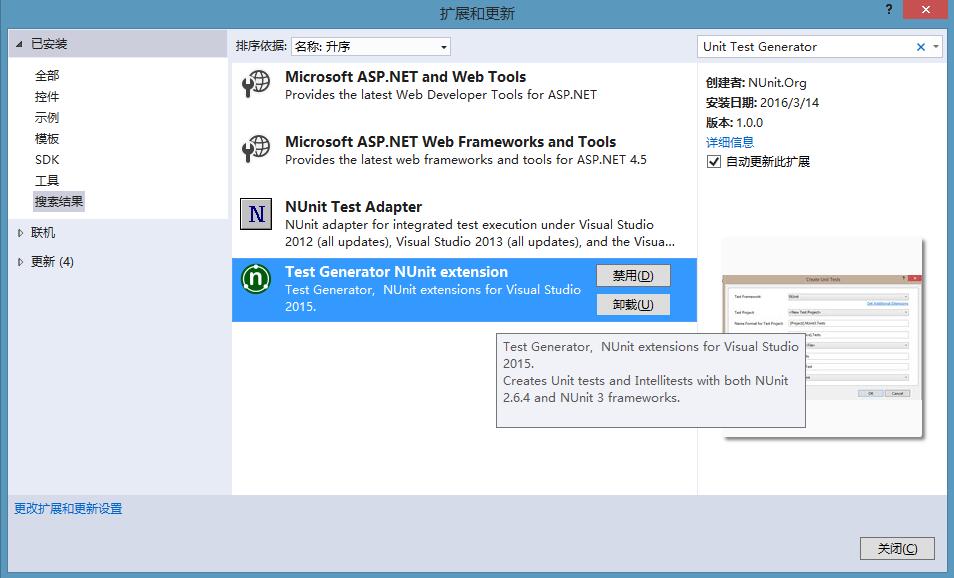This screenshot has height=578, width=954.
Task: Click the Microsoft ASP.NET and Web Tools icon
Action: coord(256,83)
